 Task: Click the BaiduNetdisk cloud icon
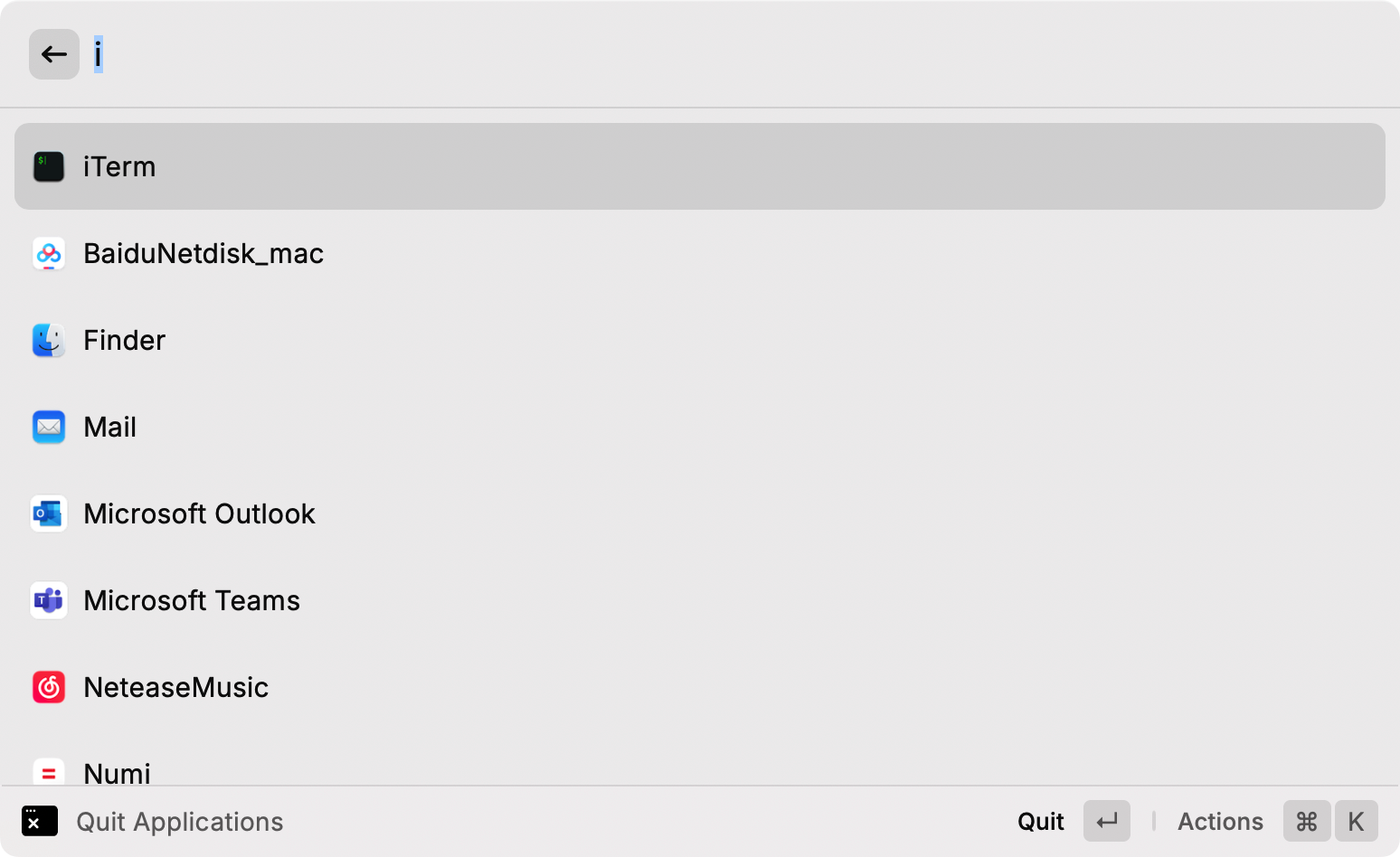click(49, 253)
